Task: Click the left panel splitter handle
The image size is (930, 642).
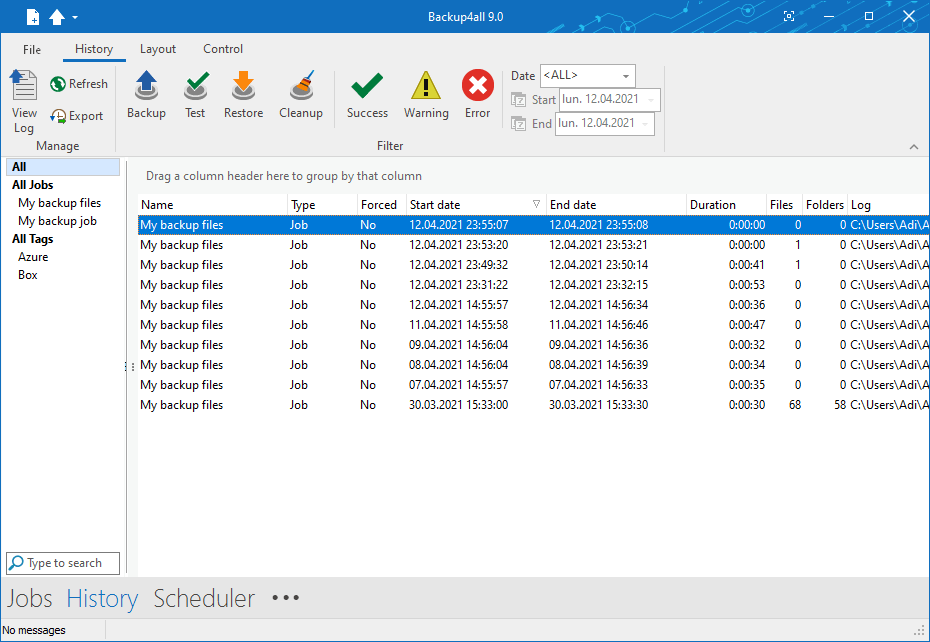Action: (x=126, y=367)
